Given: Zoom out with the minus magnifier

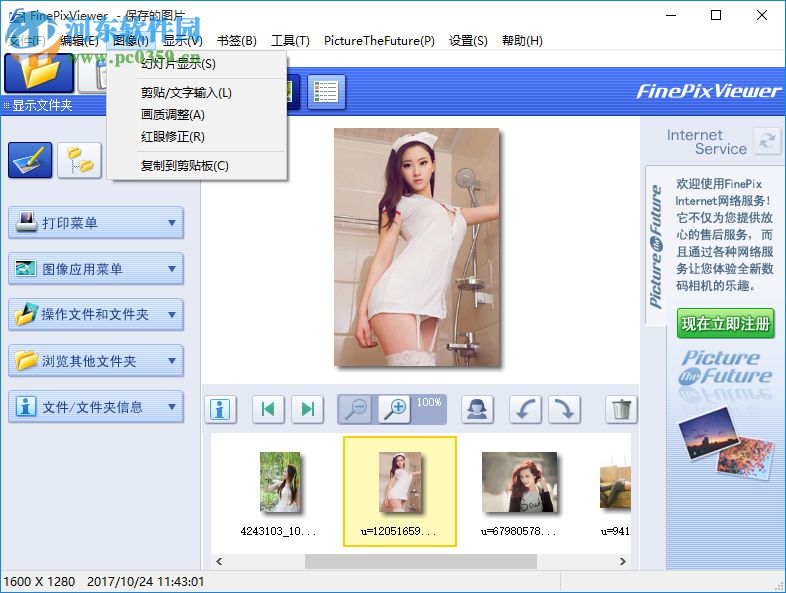Looking at the screenshot, I should [x=357, y=410].
